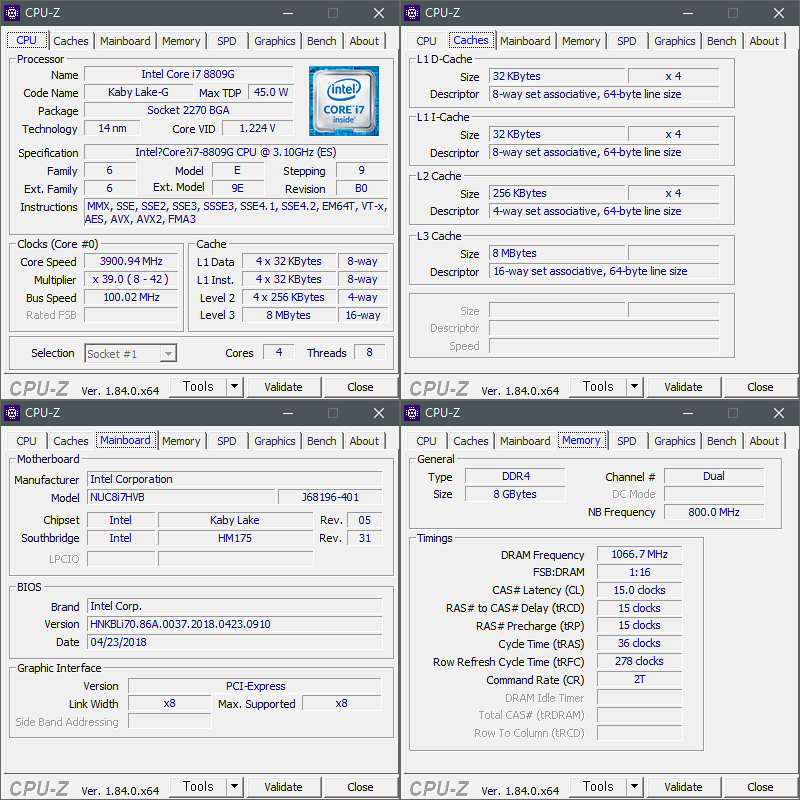Open the Graphics tab in the CPU window
The height and width of the screenshot is (800, 800).
pyautogui.click(x=274, y=41)
